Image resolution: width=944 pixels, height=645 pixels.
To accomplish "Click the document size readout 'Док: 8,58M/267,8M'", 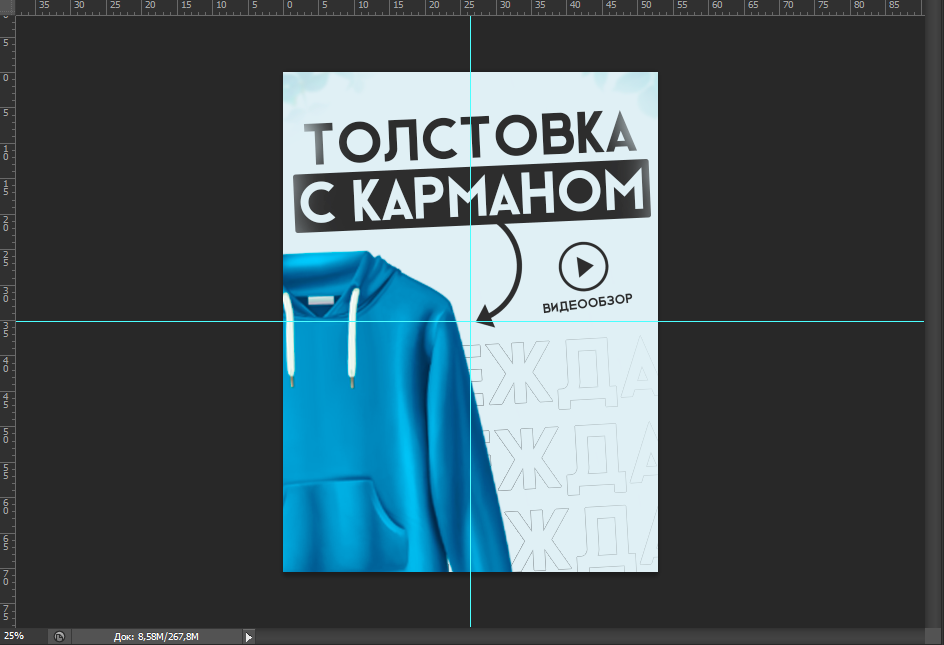I will pos(156,637).
